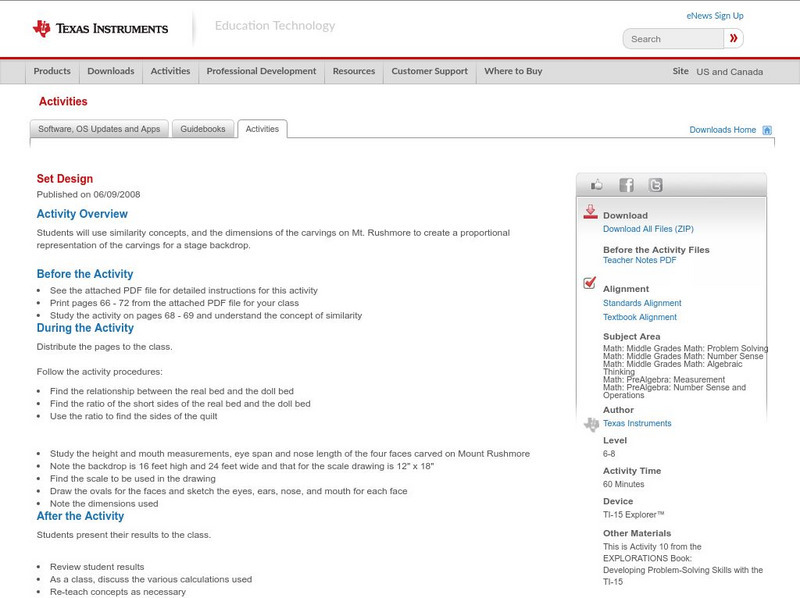This screenshot has width=800, height=598.
Task: Click the Activity Overview heading
Action: click(x=82, y=214)
